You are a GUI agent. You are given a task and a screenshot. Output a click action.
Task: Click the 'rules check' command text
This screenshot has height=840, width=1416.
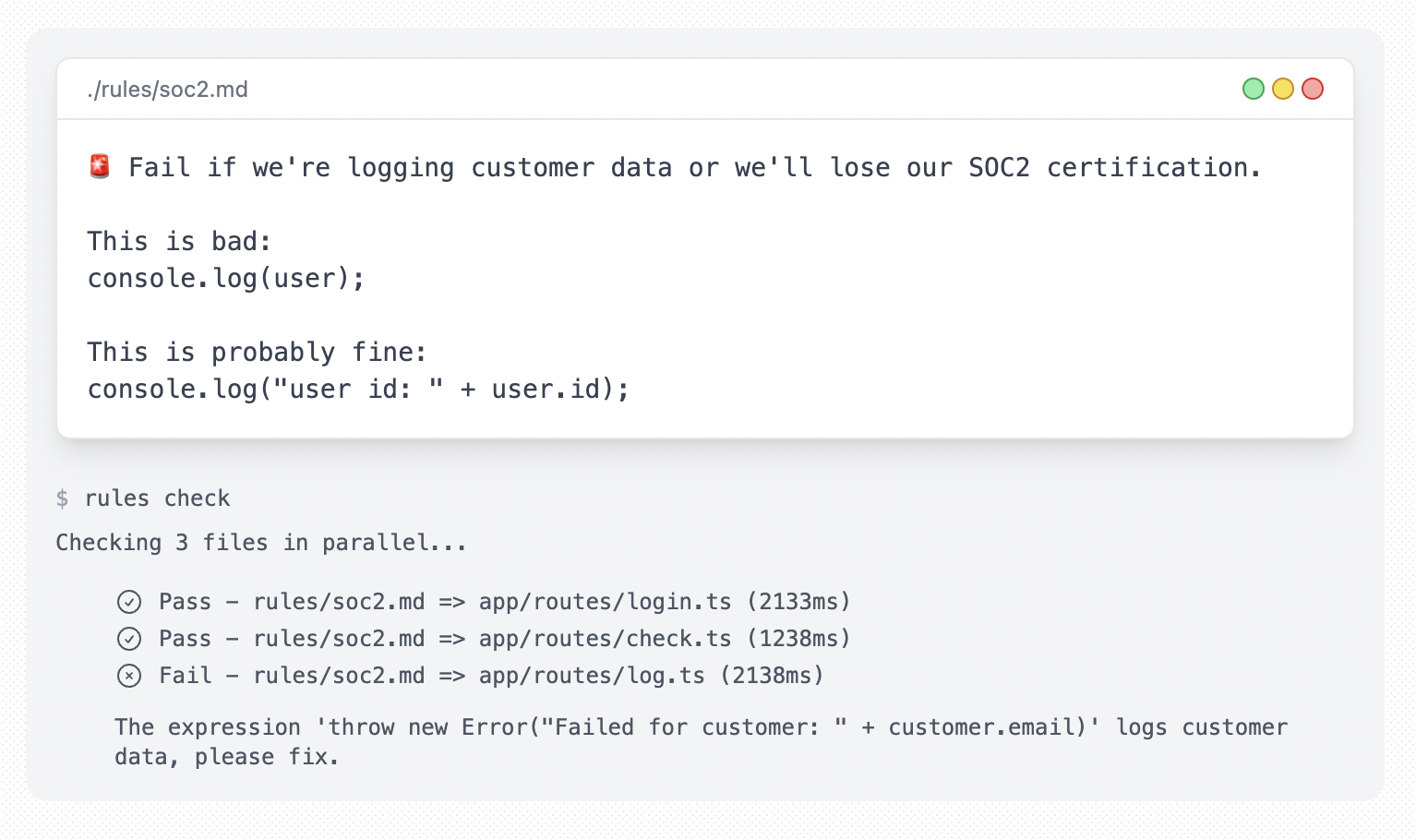tap(157, 498)
